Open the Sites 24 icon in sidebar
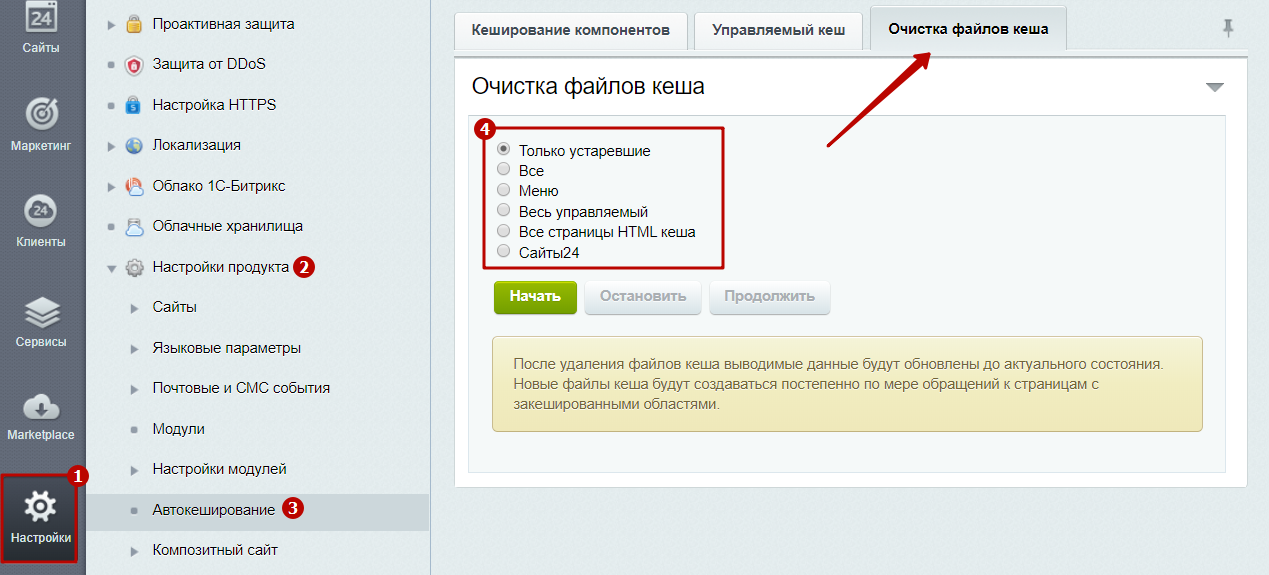1269x575 pixels. (x=41, y=18)
